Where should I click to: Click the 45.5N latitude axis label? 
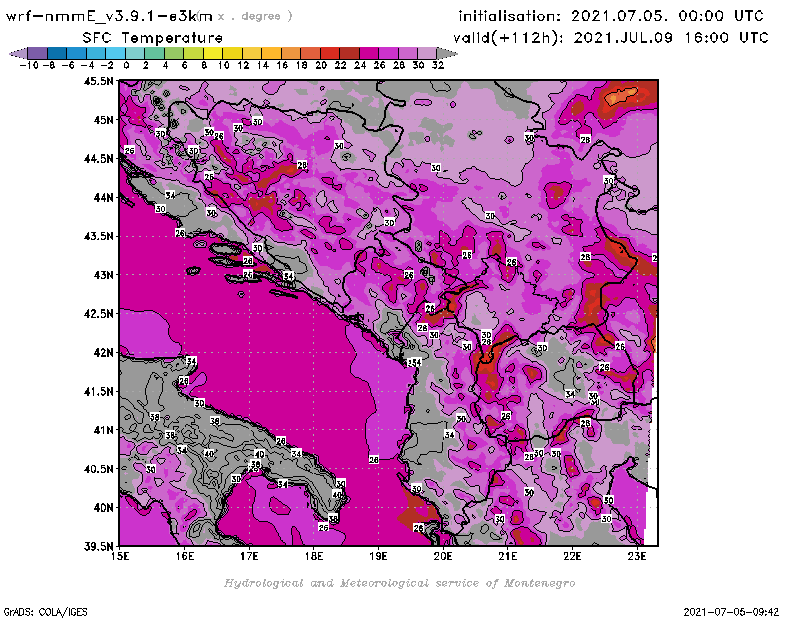point(98,81)
